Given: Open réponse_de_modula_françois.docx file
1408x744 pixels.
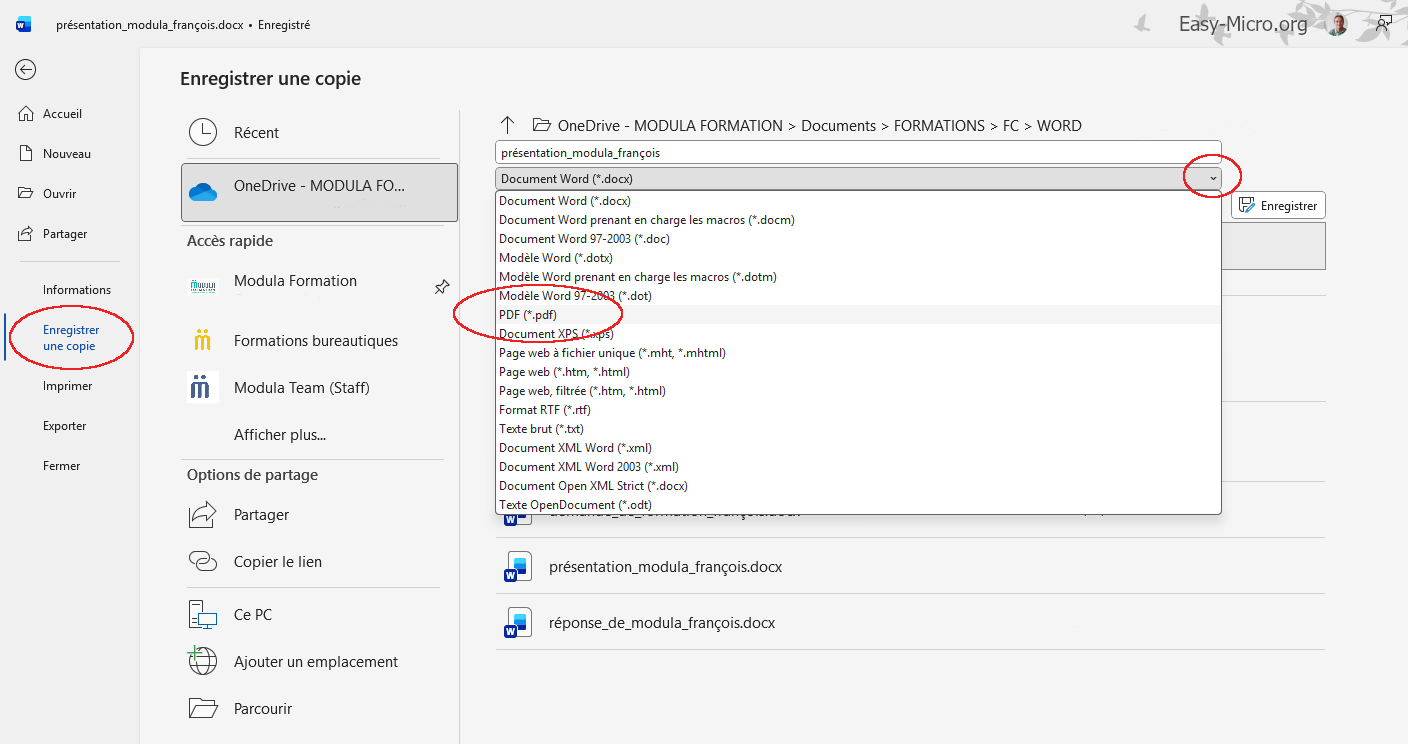Looking at the screenshot, I should (x=661, y=623).
